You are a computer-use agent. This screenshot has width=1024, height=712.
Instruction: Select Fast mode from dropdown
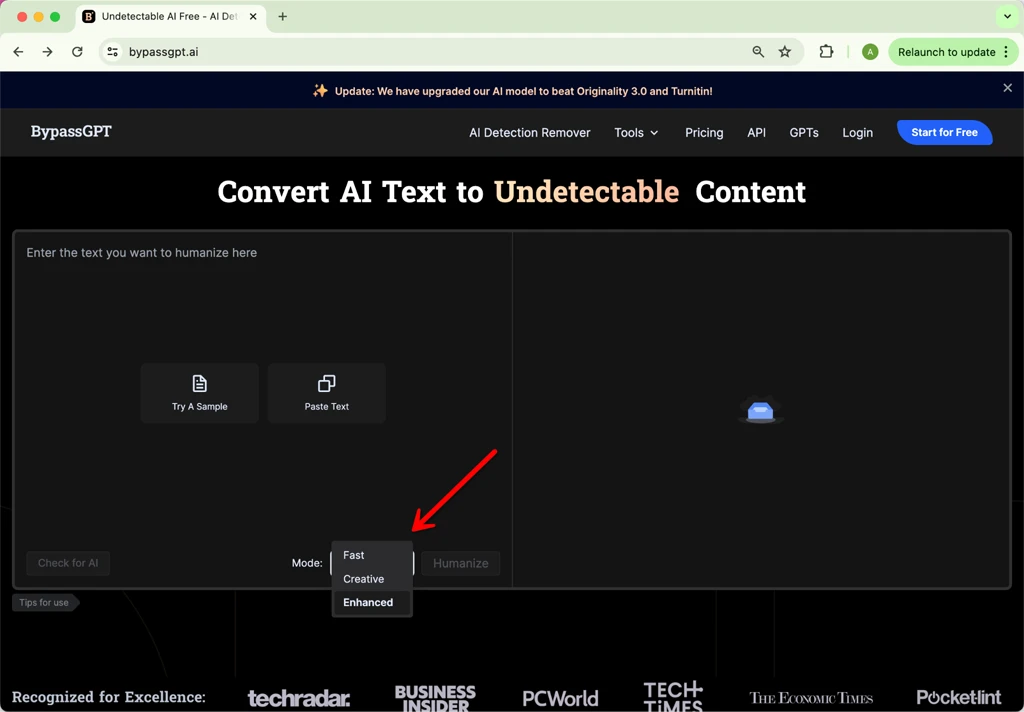(x=372, y=555)
